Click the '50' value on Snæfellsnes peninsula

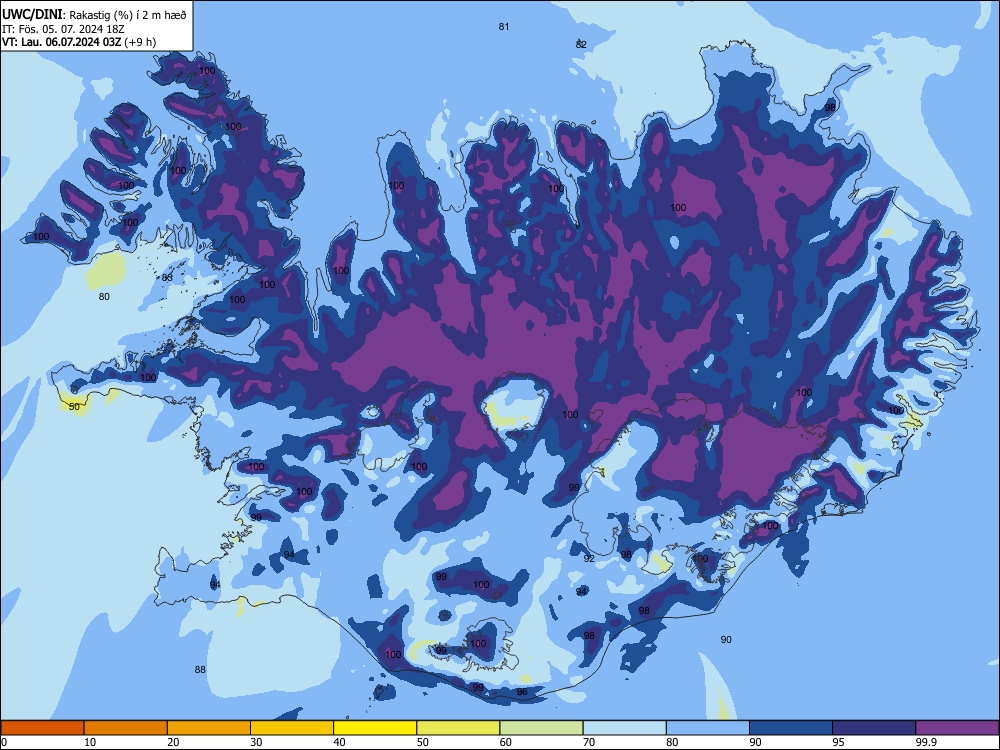coord(74,406)
